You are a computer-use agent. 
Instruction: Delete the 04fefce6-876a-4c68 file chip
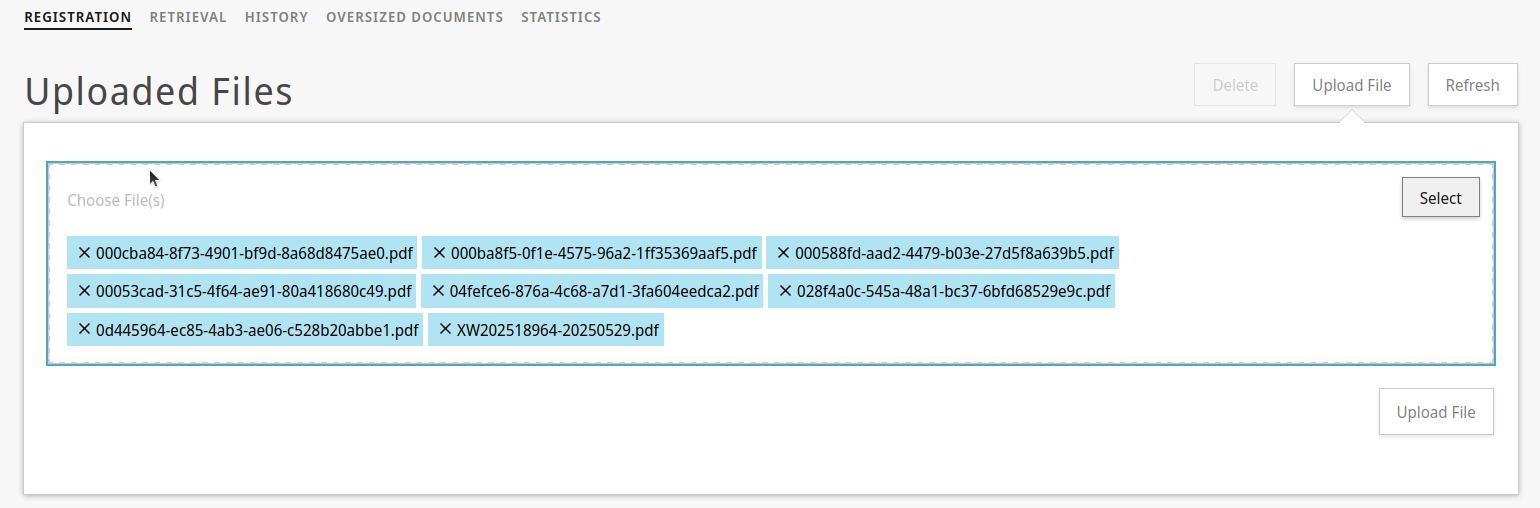pyautogui.click(x=438, y=292)
